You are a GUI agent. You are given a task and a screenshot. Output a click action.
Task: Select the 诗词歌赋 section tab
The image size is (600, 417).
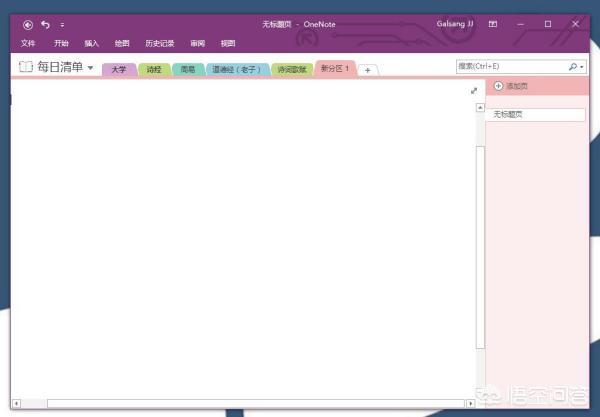(292, 70)
